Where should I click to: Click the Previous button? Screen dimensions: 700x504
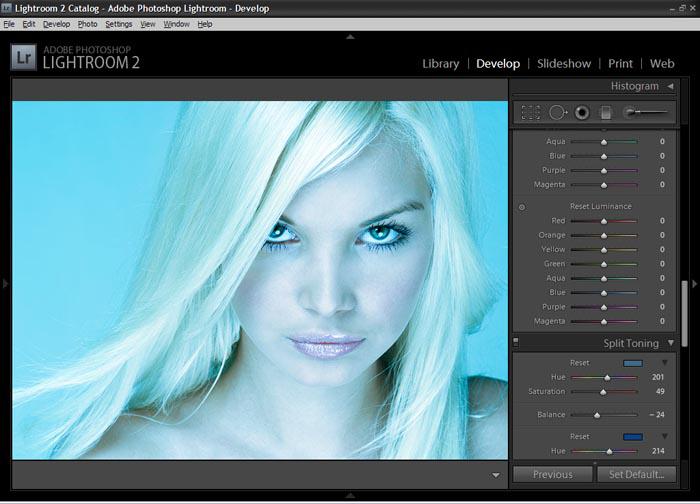pos(553,474)
